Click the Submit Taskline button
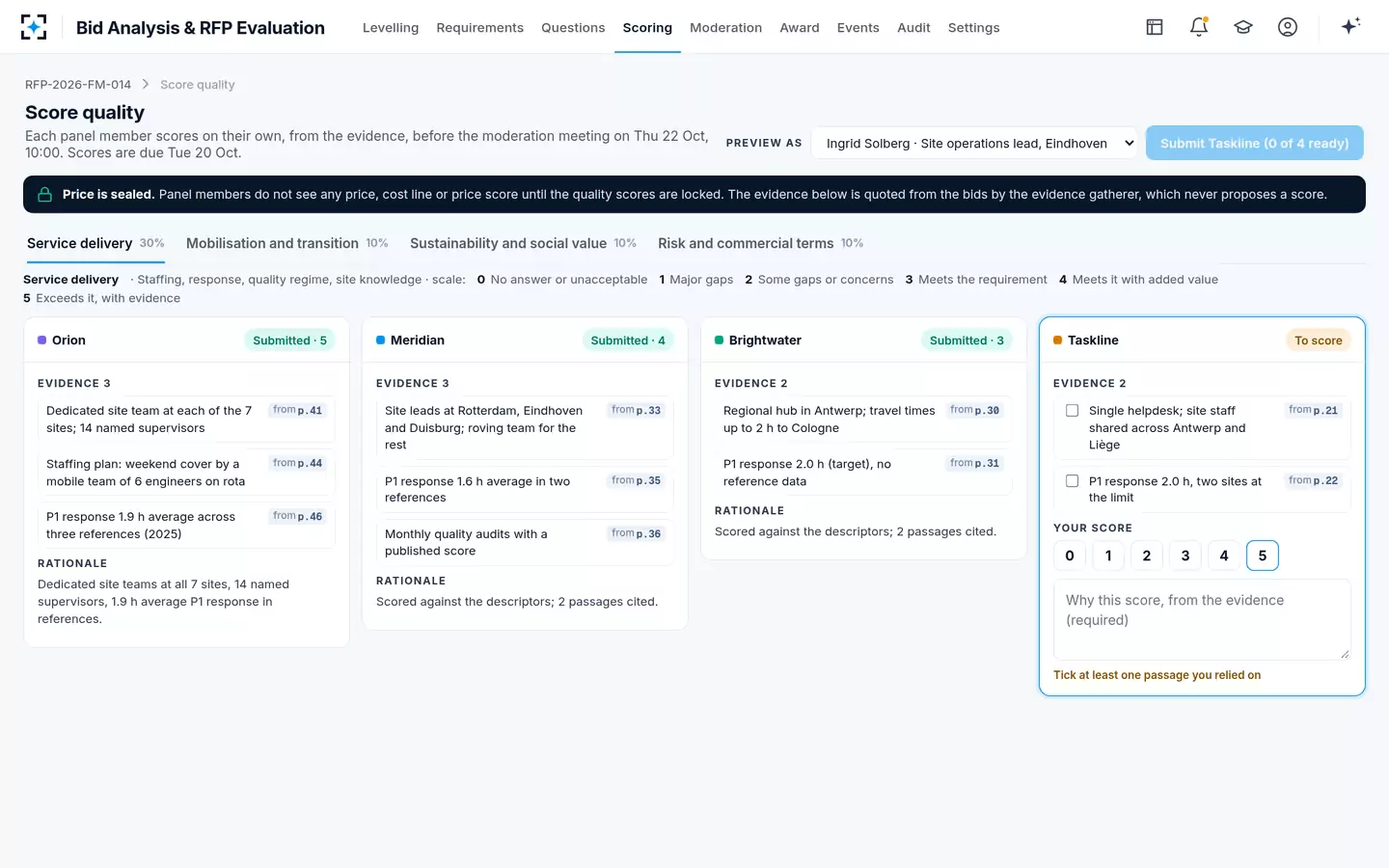Screen dimensions: 1389x868 point(1254,144)
